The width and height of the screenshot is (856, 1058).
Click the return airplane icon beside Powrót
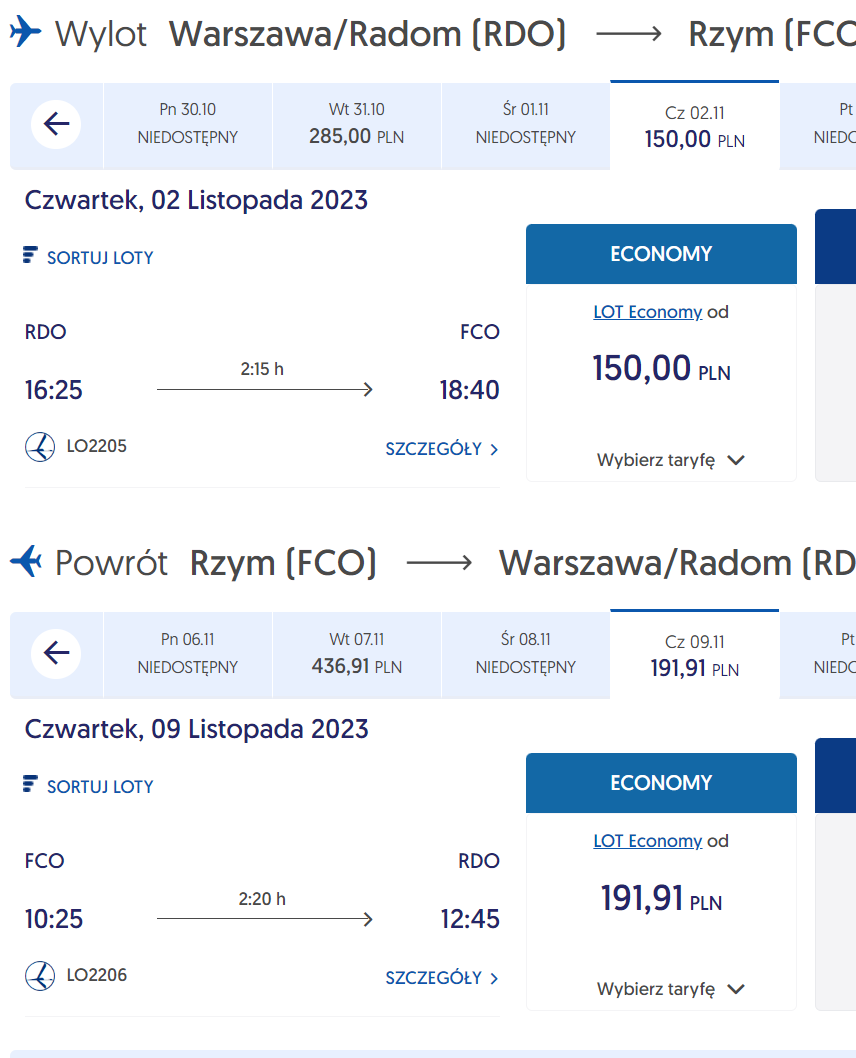pyautogui.click(x=26, y=561)
